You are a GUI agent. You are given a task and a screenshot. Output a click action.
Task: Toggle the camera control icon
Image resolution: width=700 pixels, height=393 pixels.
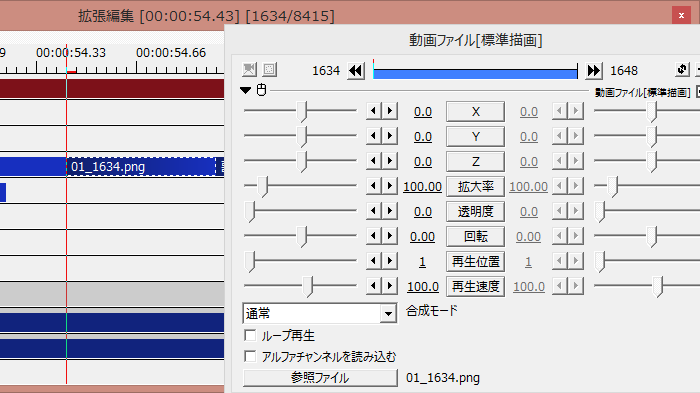pyautogui.click(x=250, y=70)
